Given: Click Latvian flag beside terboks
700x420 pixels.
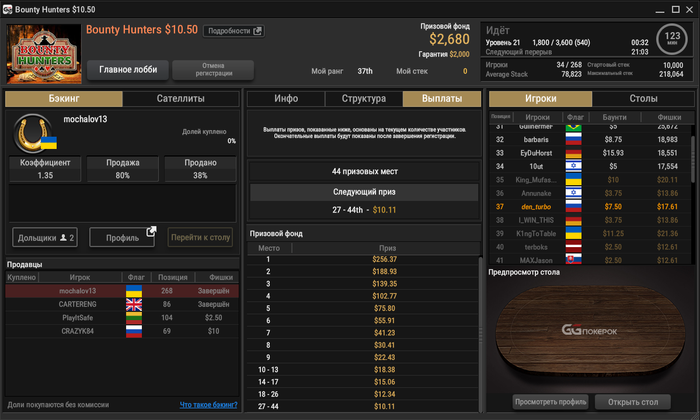Looking at the screenshot, I should 574,247.
